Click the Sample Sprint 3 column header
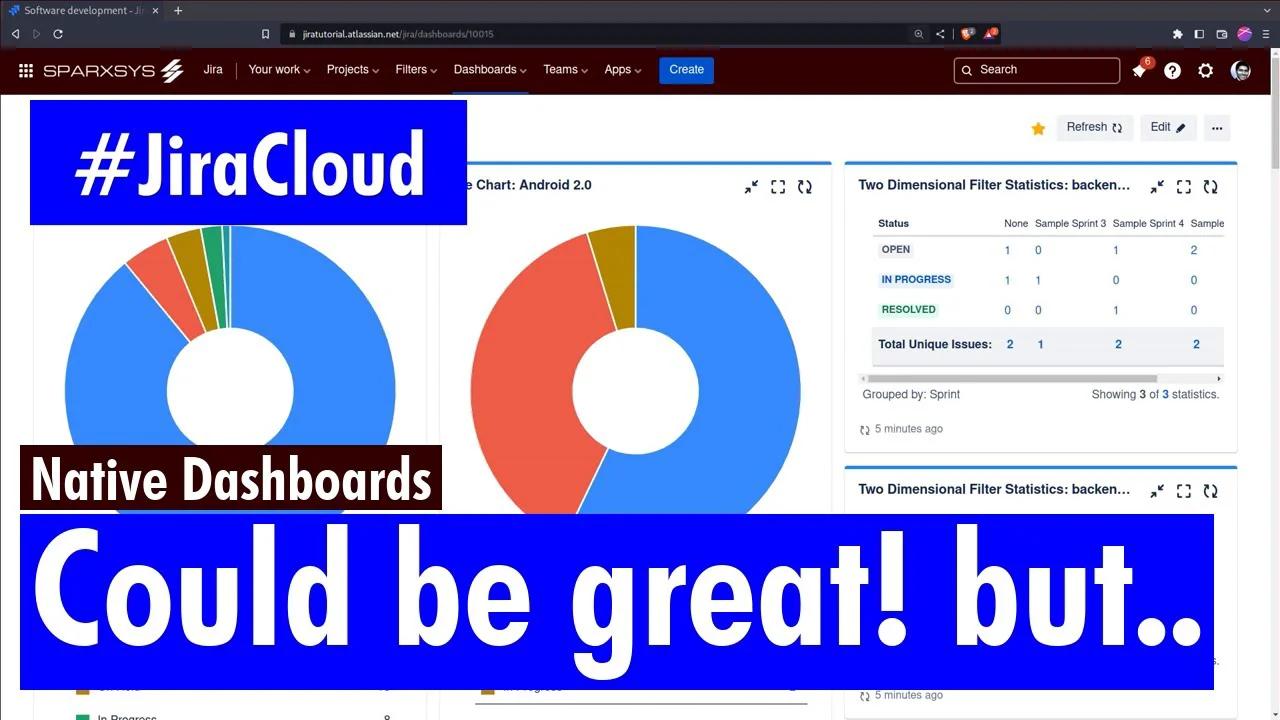Viewport: 1280px width, 720px height. point(1070,223)
